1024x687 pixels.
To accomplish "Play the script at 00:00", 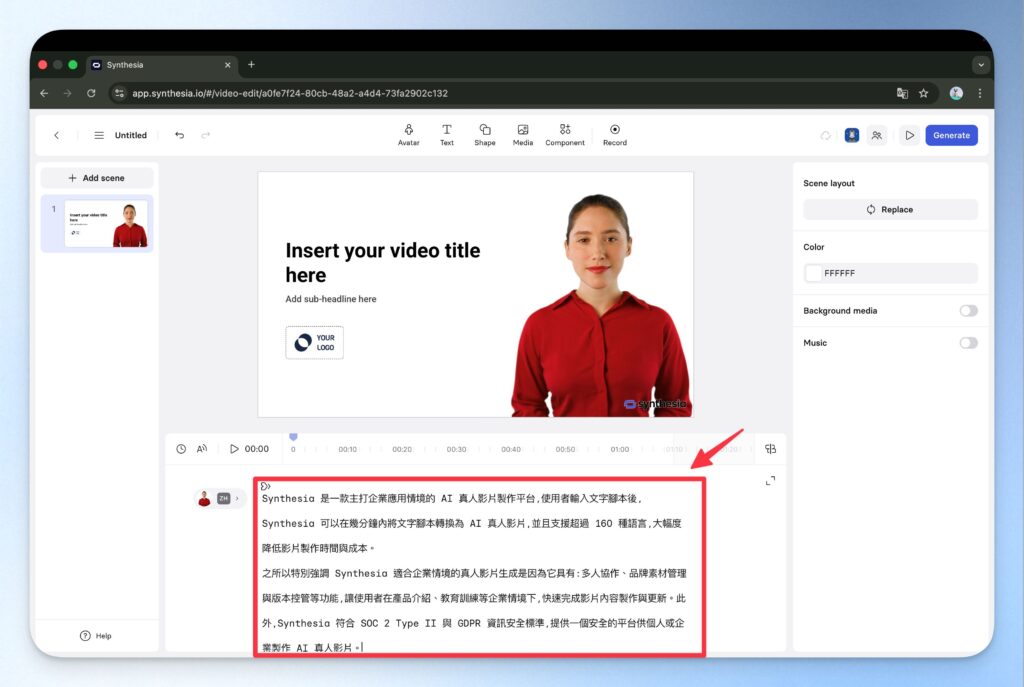I will click(x=234, y=449).
